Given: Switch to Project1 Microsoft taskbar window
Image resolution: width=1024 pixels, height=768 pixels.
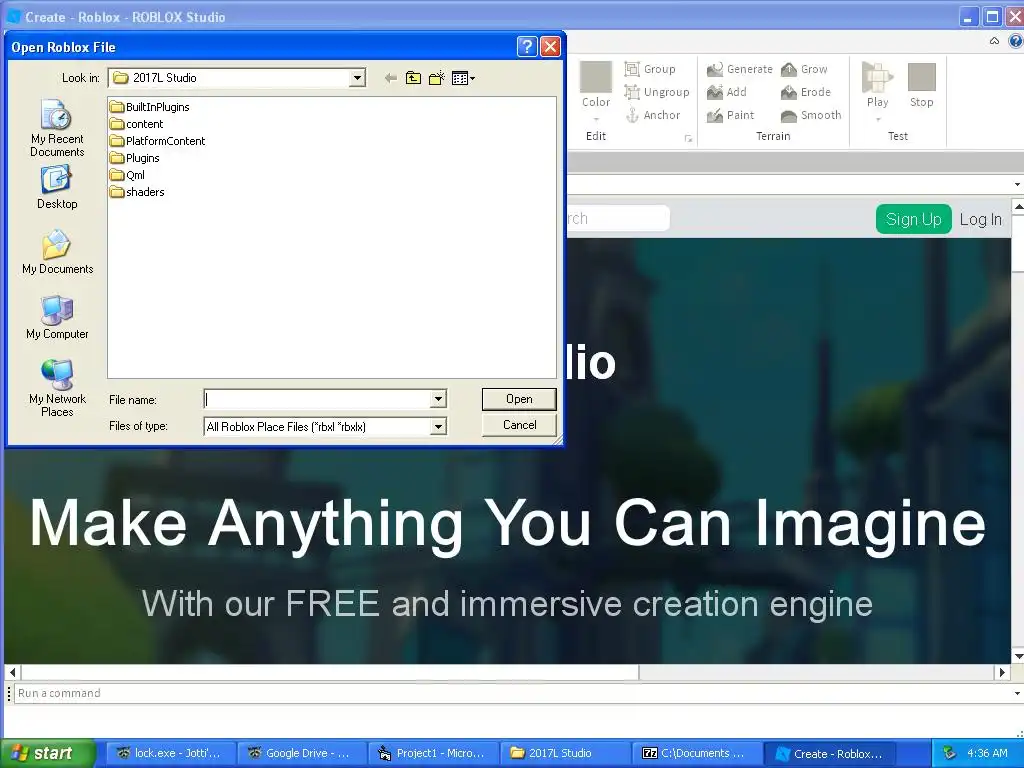Looking at the screenshot, I should (x=433, y=753).
